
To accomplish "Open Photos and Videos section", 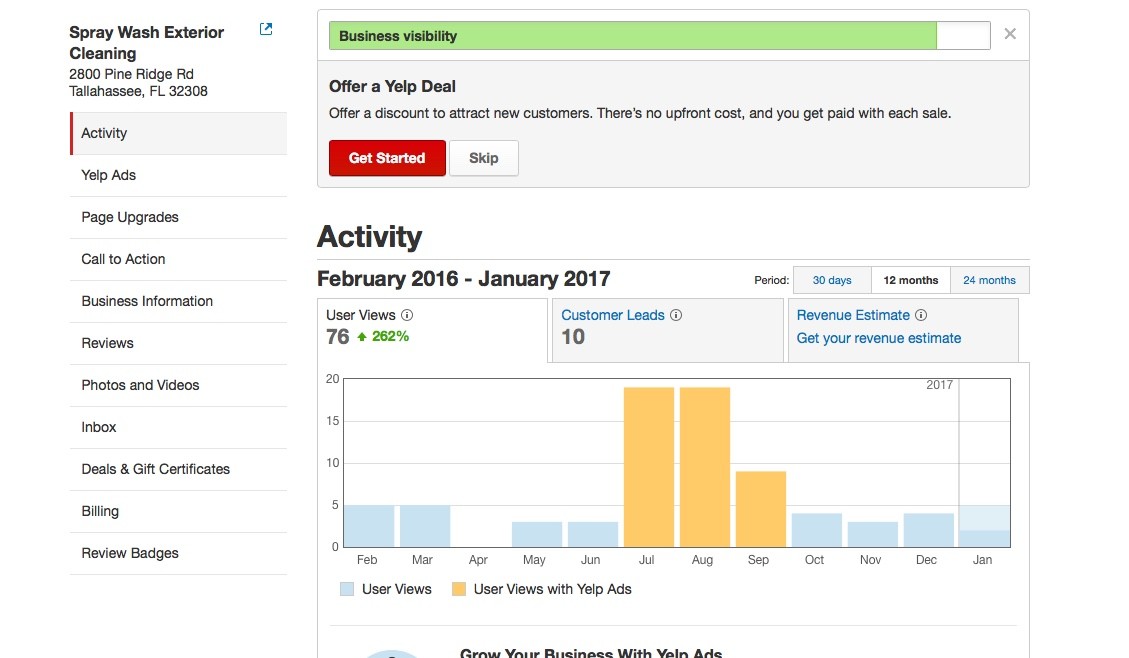I will (x=179, y=385).
